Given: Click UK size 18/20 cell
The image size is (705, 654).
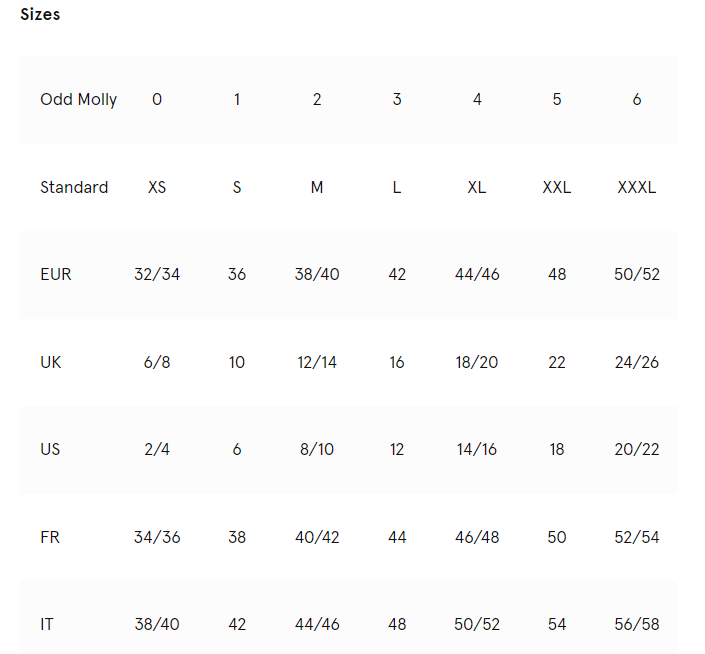Looking at the screenshot, I should 477,362.
